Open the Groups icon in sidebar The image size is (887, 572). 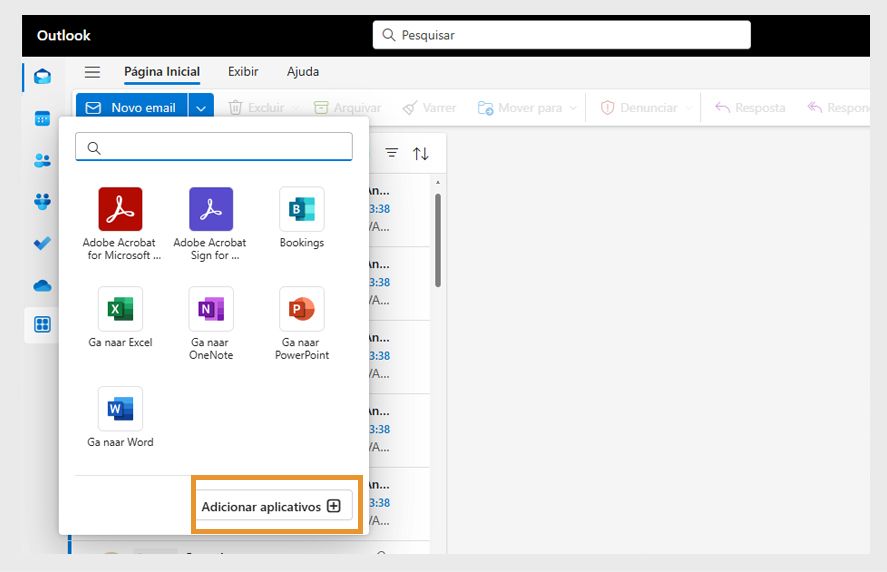tap(42, 201)
